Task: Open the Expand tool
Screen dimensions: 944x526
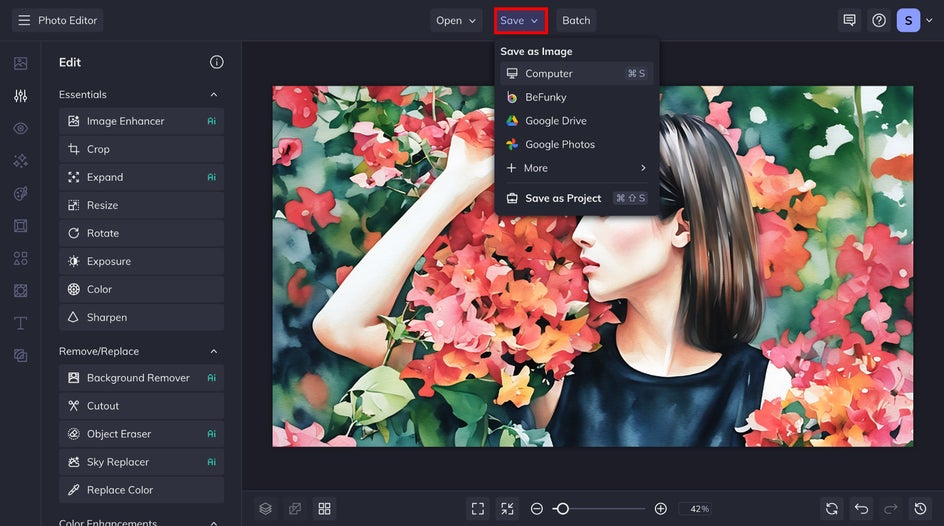Action: (141, 177)
